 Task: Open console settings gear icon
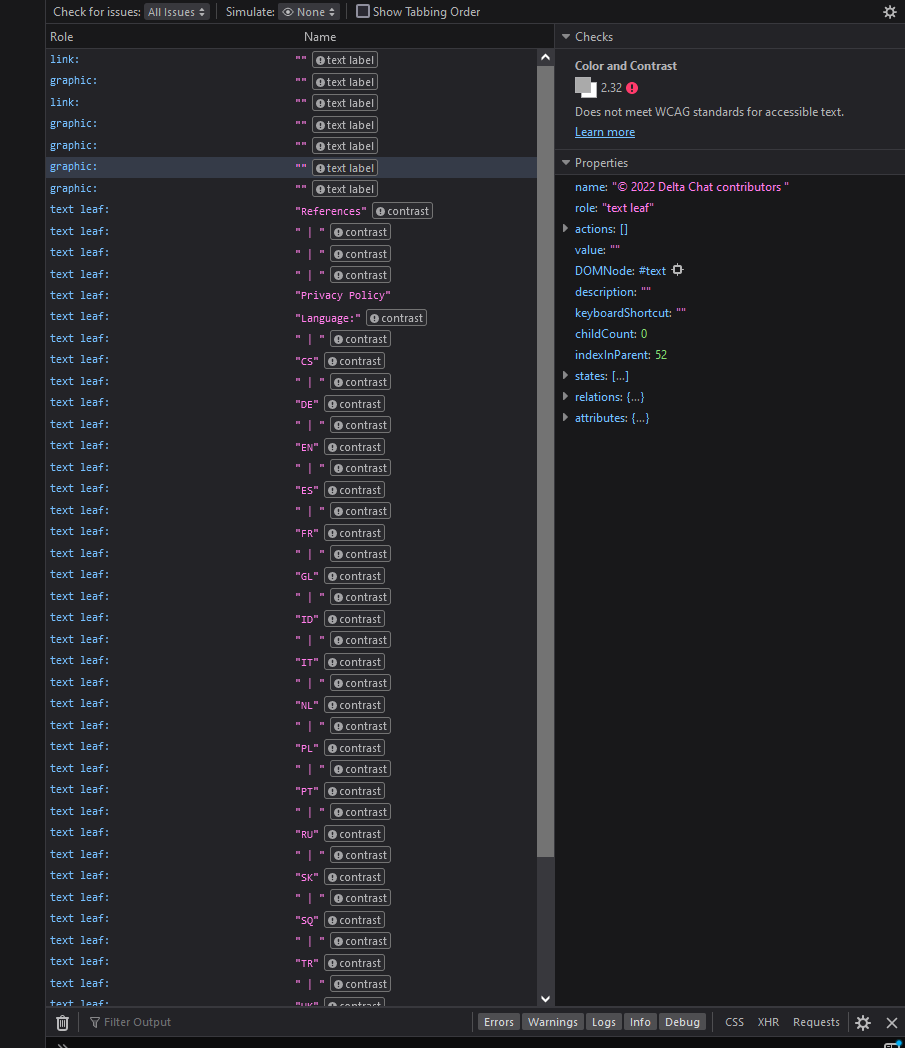pos(863,1022)
